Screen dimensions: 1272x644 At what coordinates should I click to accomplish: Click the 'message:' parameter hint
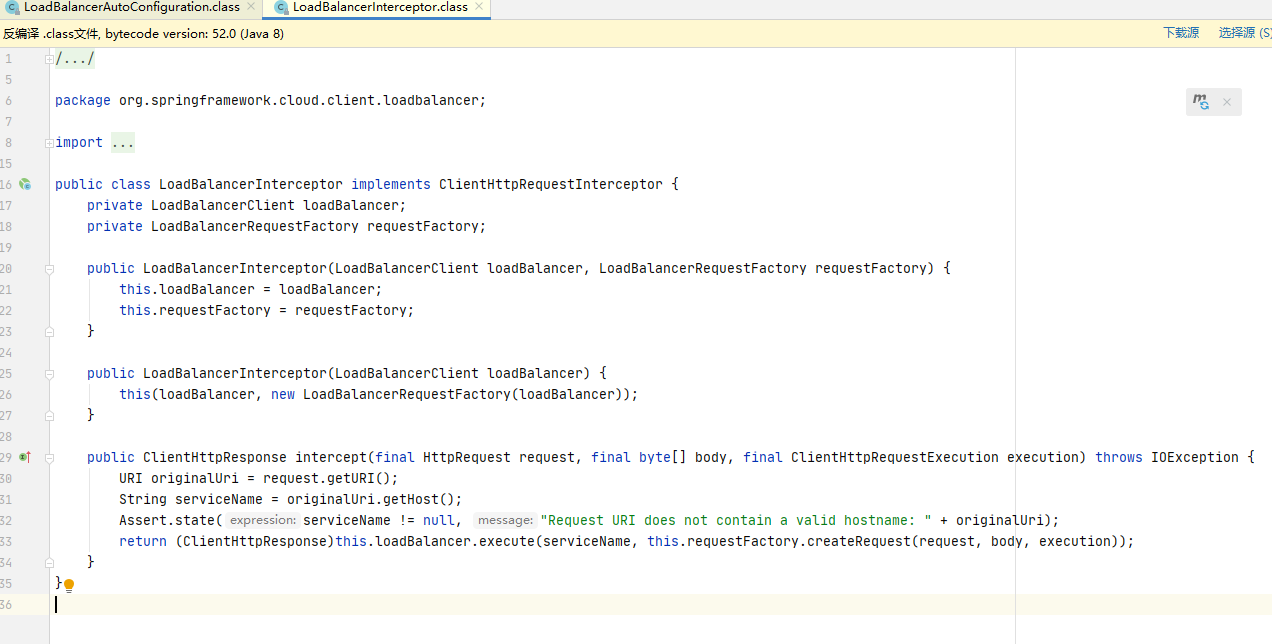coord(504,520)
